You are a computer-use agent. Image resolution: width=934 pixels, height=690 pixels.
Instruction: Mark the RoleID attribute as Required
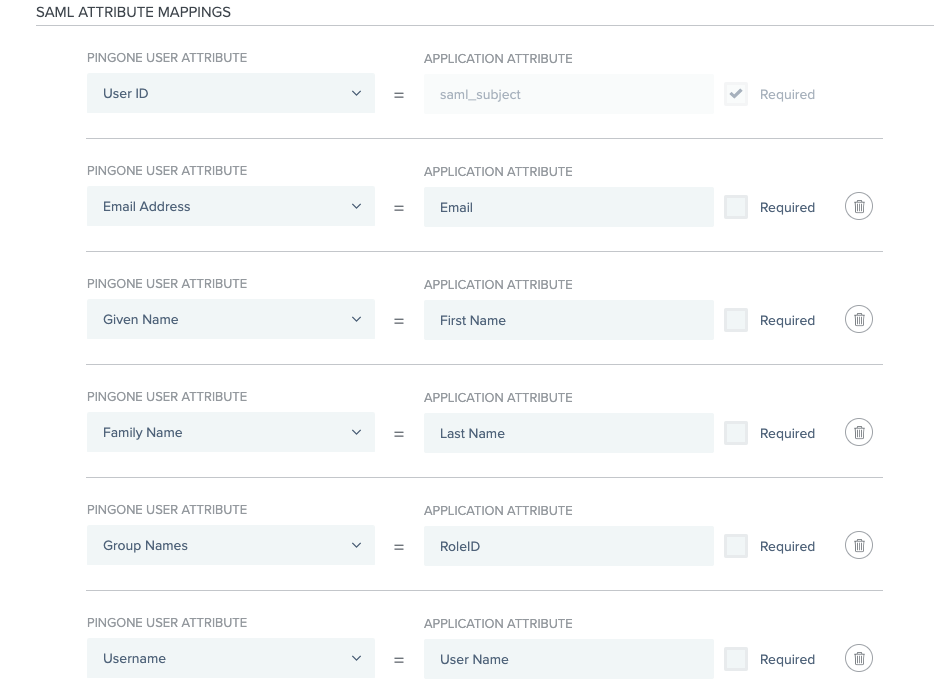tap(736, 546)
